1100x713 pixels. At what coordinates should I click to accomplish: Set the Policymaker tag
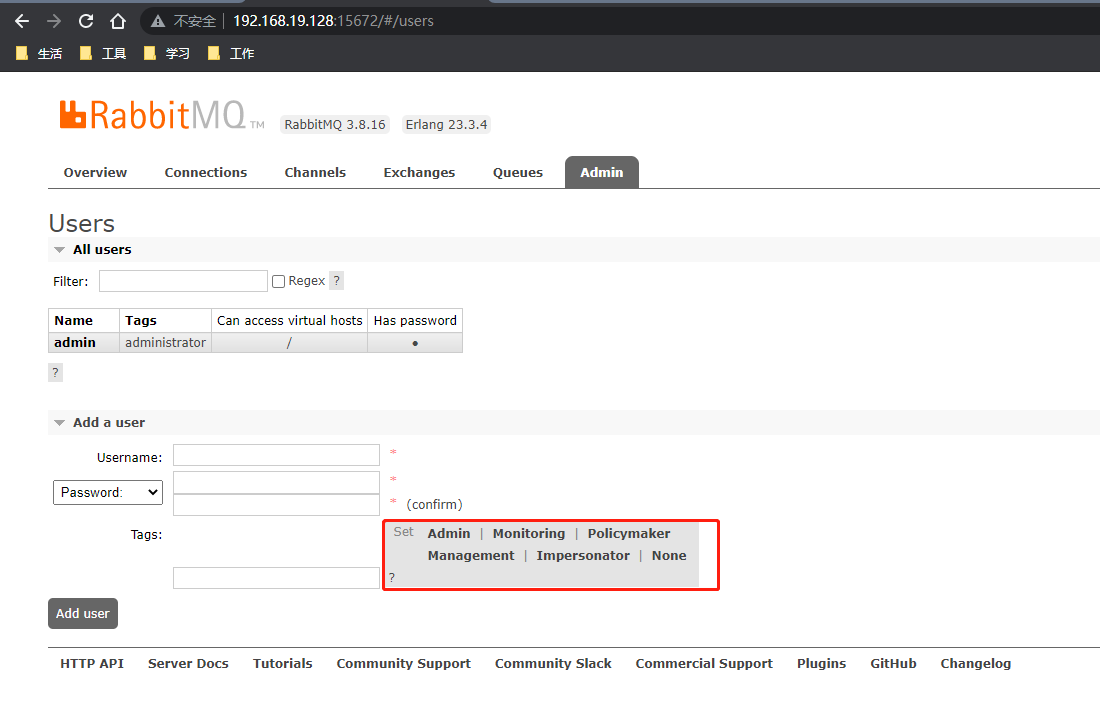629,533
